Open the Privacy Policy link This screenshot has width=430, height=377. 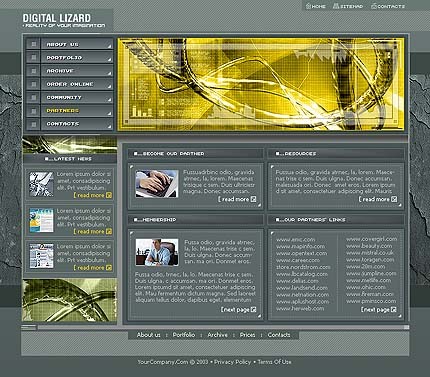[x=232, y=362]
